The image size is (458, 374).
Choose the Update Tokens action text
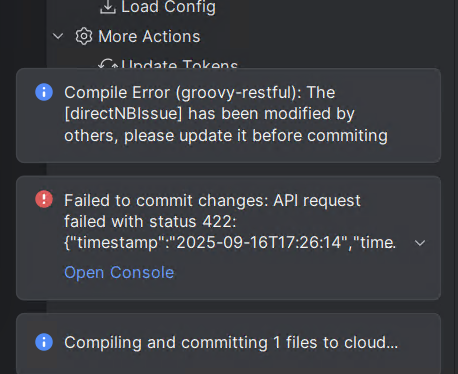pyautogui.click(x=179, y=63)
